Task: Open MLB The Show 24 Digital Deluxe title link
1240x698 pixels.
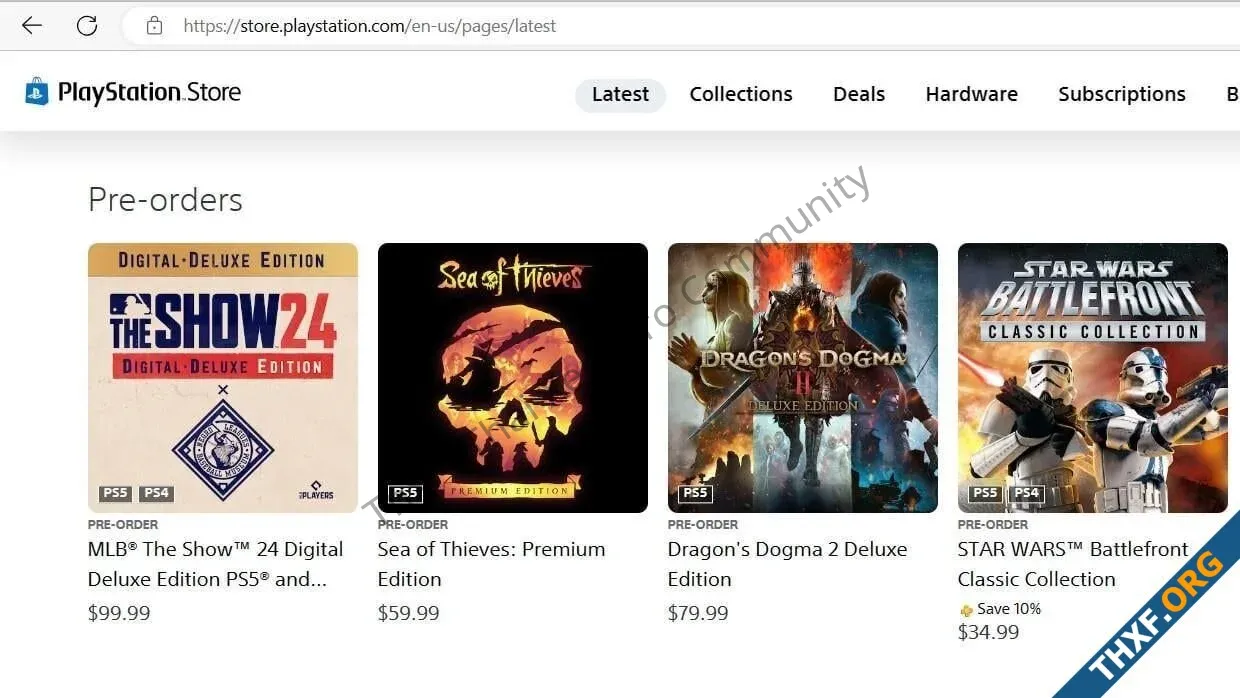Action: coord(216,564)
